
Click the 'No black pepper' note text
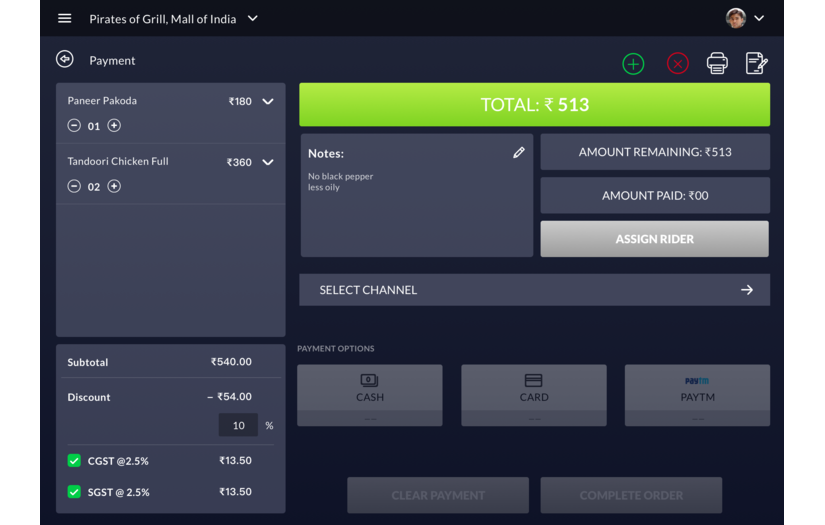pyautogui.click(x=340, y=176)
